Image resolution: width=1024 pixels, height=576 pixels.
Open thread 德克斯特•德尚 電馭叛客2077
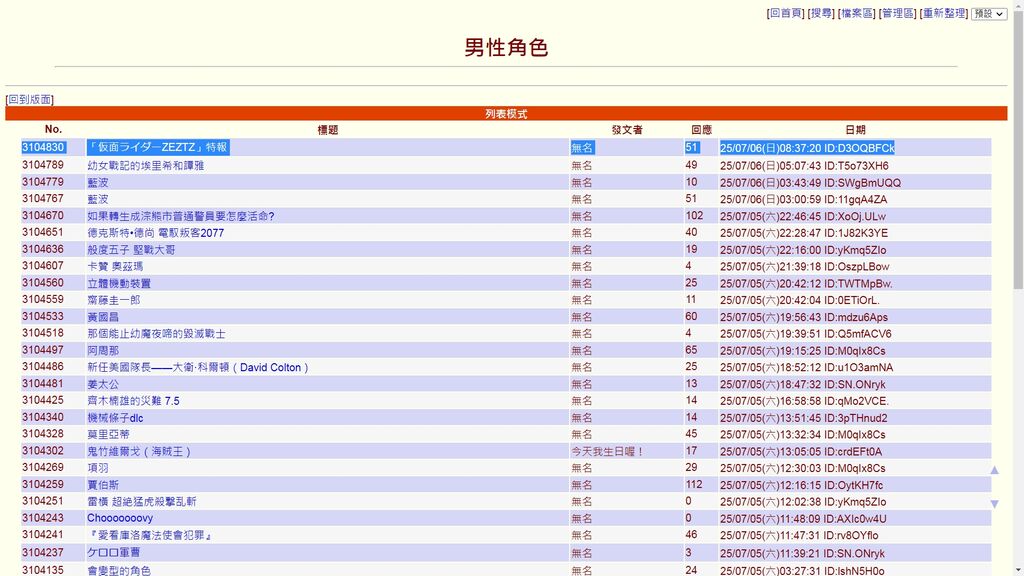pos(155,233)
